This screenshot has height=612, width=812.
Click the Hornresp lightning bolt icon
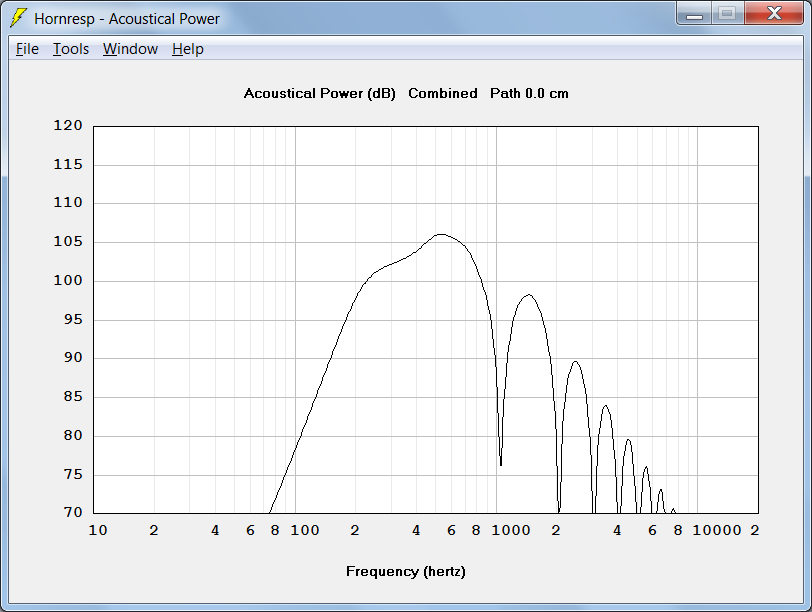[18, 18]
